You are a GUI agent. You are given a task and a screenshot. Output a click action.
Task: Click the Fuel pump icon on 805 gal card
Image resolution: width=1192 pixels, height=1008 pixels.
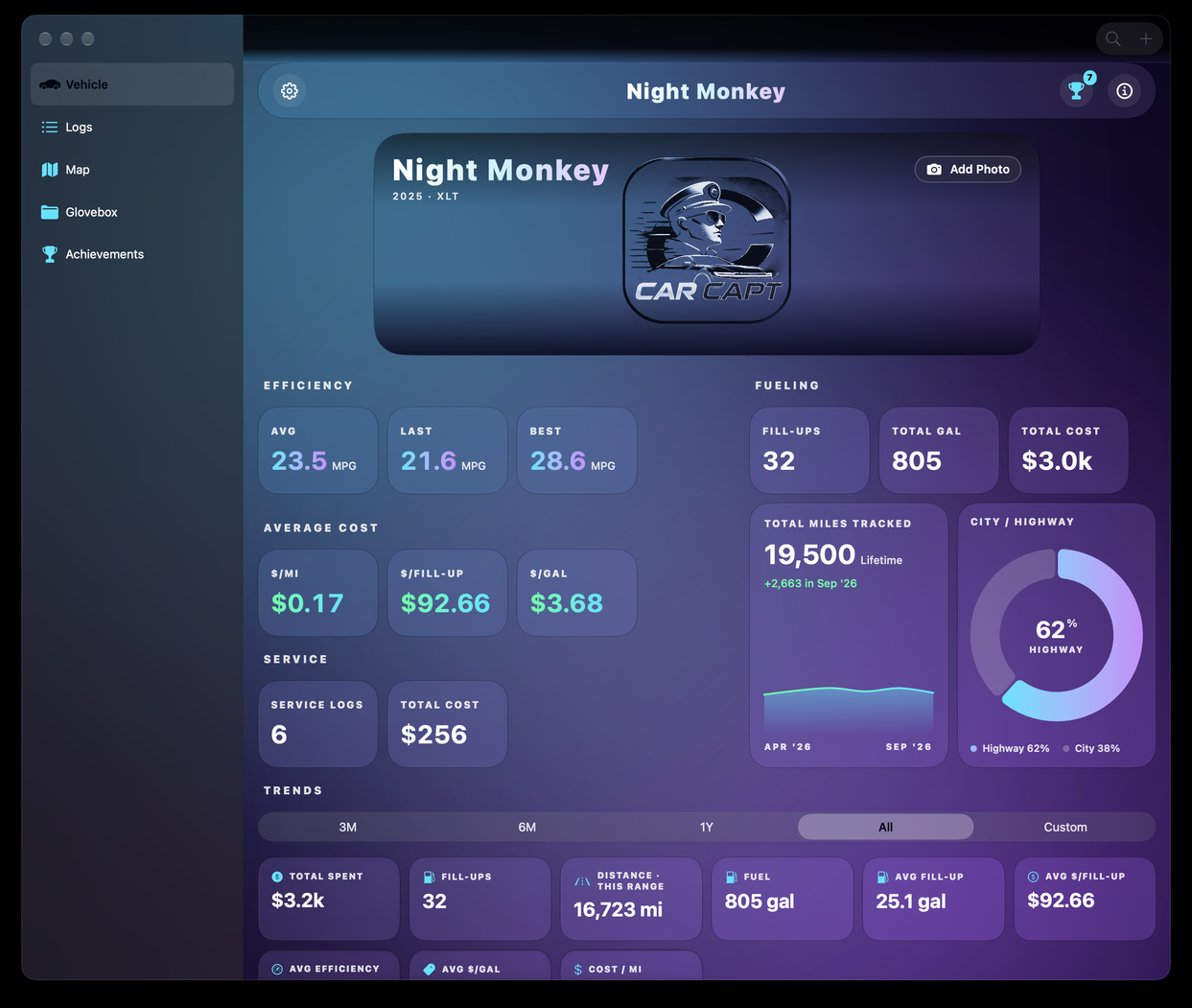731,877
